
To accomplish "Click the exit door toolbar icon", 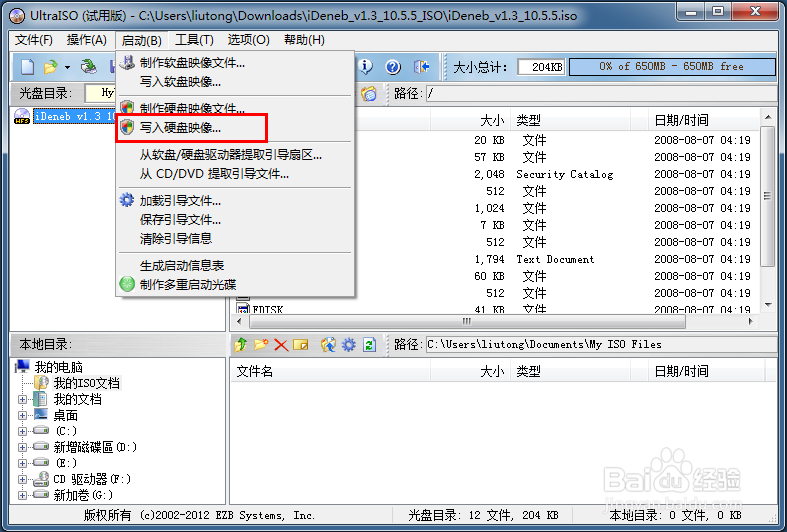I will pos(421,66).
